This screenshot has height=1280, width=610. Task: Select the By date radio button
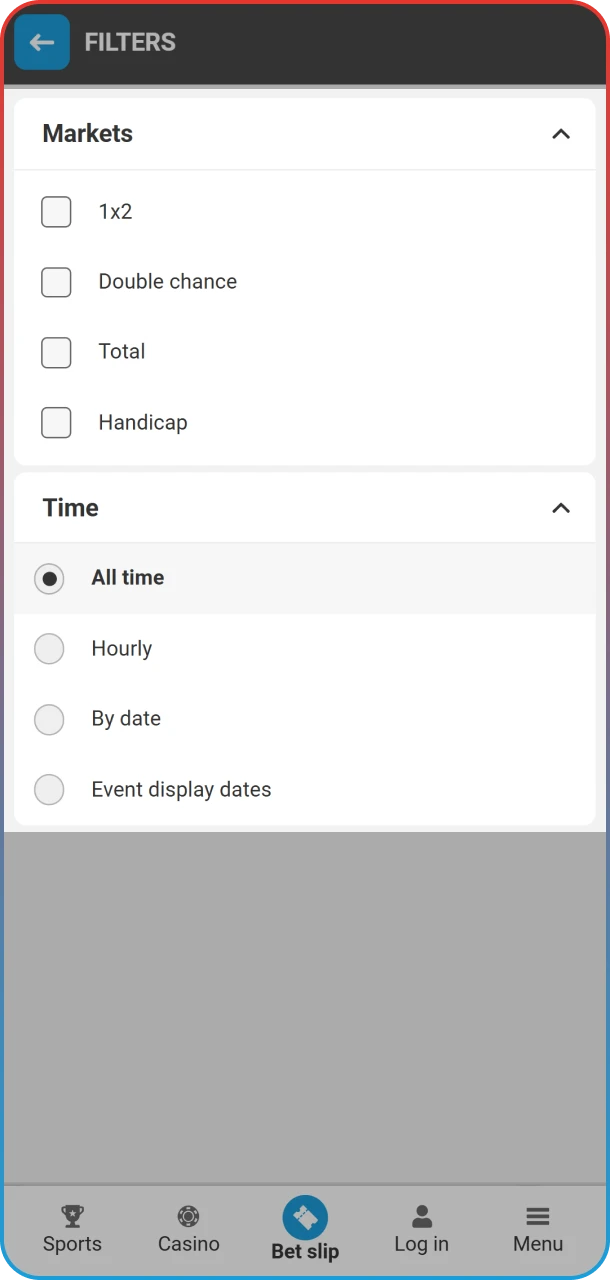tap(49, 719)
